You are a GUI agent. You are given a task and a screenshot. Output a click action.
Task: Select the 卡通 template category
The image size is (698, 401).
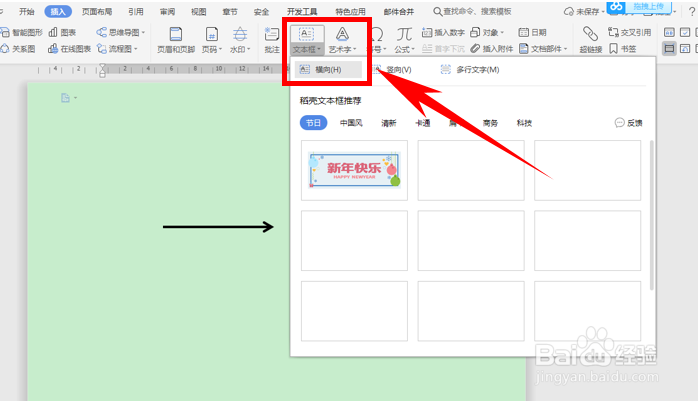[422, 123]
